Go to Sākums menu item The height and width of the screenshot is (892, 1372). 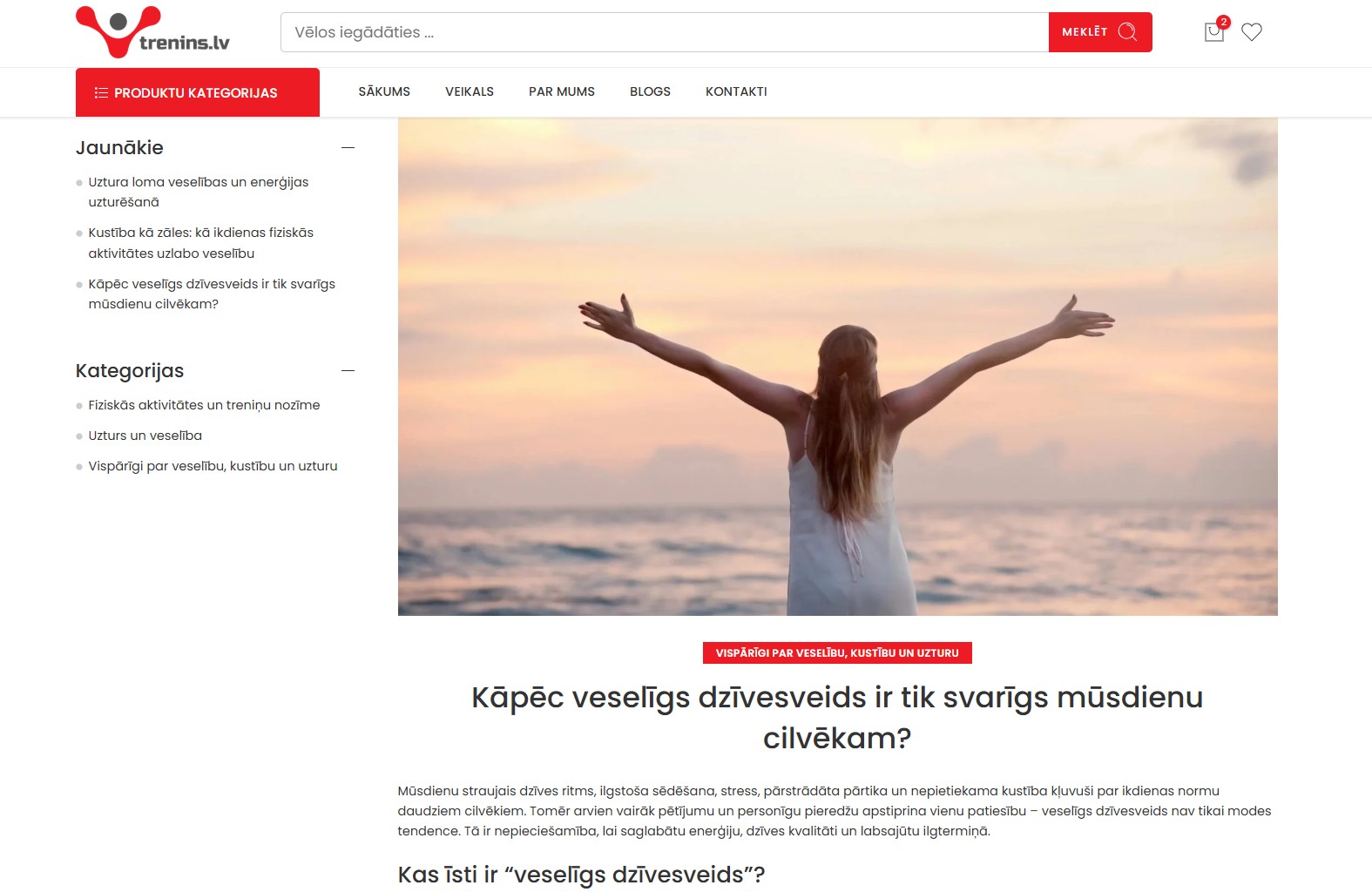pyautogui.click(x=384, y=91)
